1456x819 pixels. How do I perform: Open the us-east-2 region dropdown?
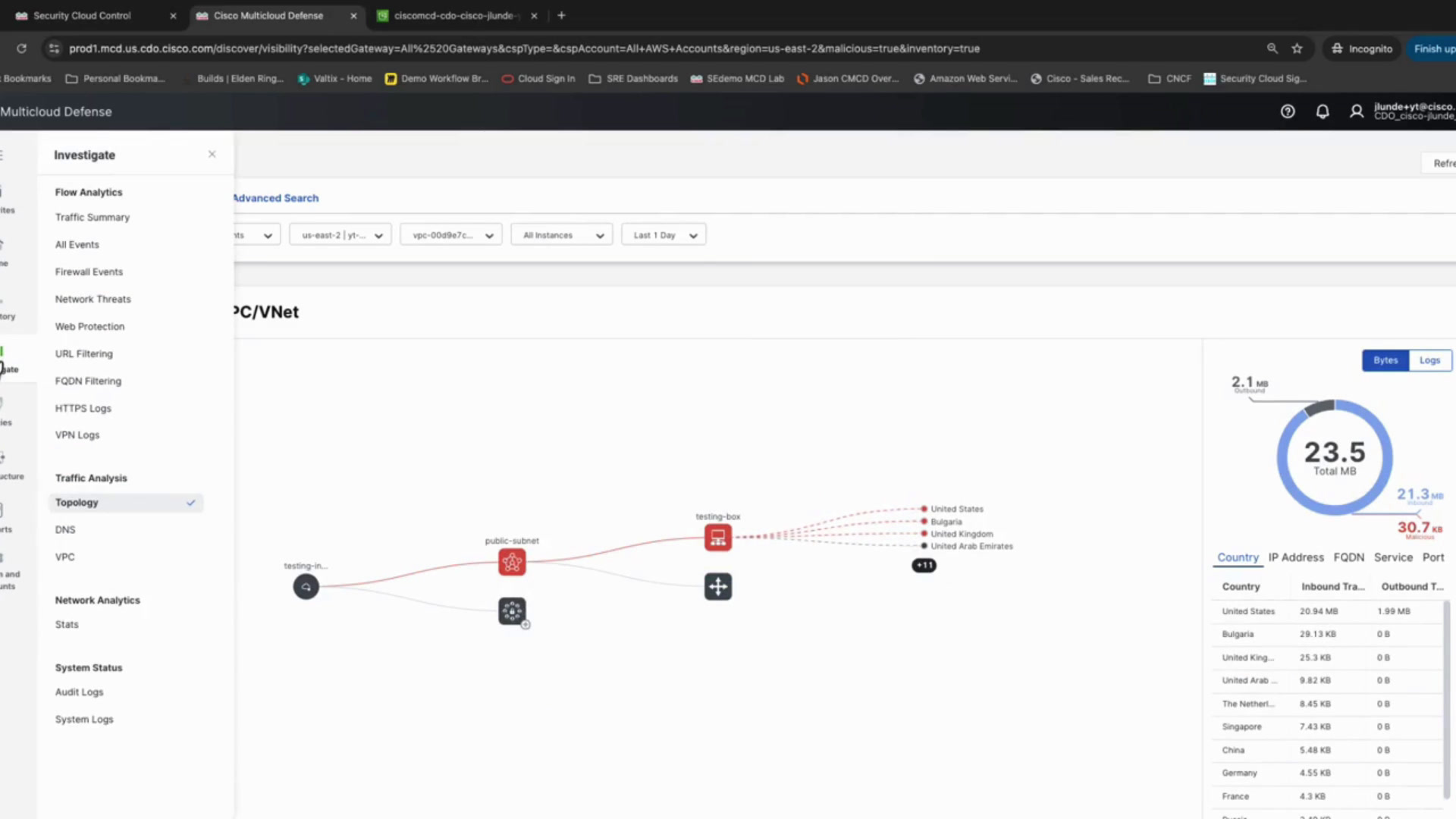[x=340, y=235]
